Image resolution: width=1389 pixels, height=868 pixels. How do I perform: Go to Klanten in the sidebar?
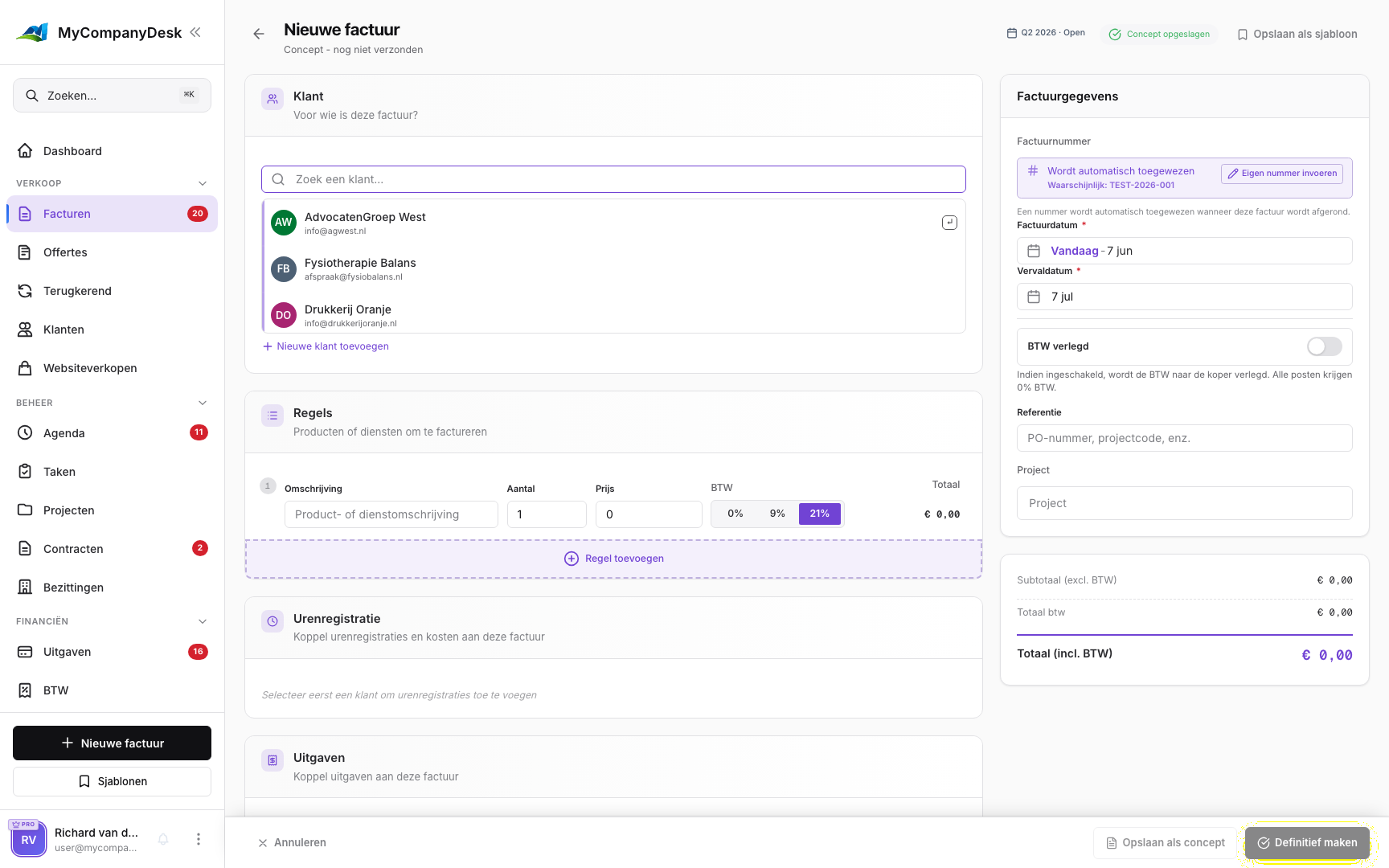[x=112, y=330]
